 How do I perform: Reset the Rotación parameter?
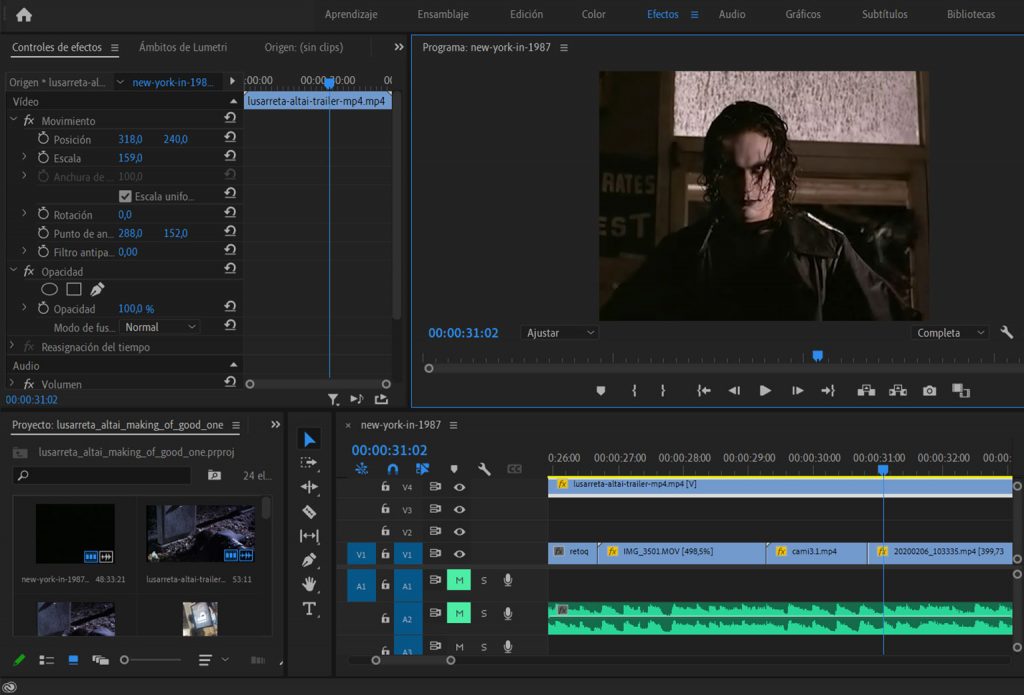click(x=230, y=212)
